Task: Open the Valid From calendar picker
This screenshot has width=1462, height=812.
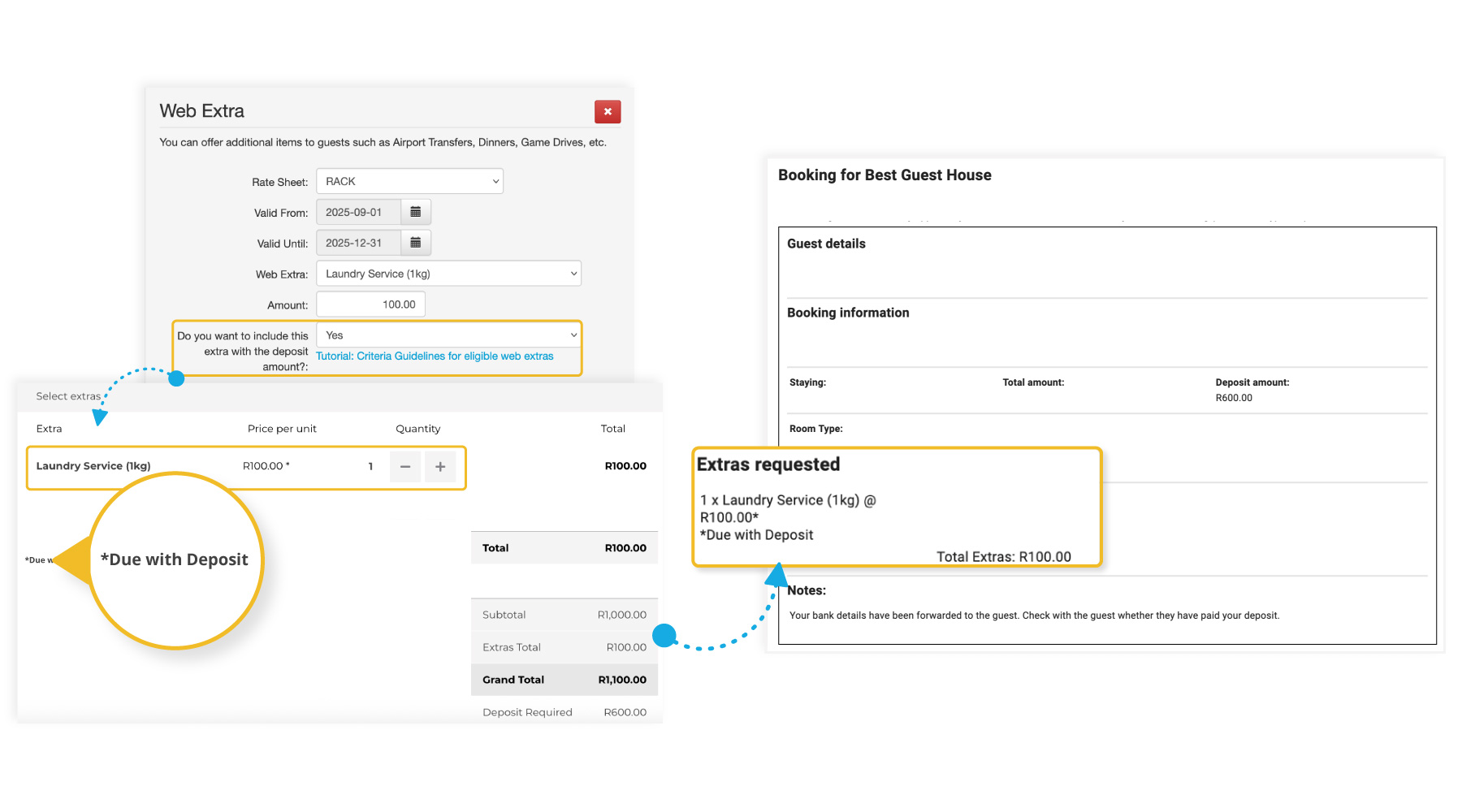Action: click(415, 212)
